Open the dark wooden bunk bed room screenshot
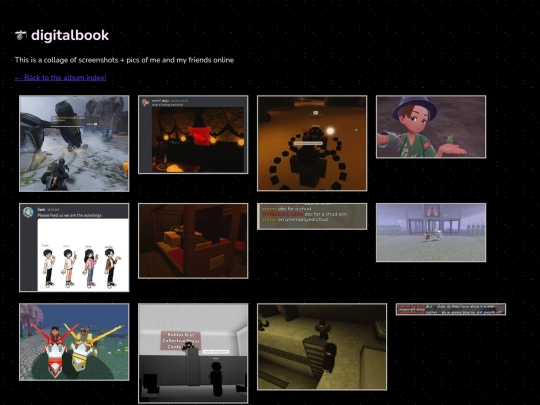Image resolution: width=540 pixels, height=405 pixels. [x=193, y=241]
